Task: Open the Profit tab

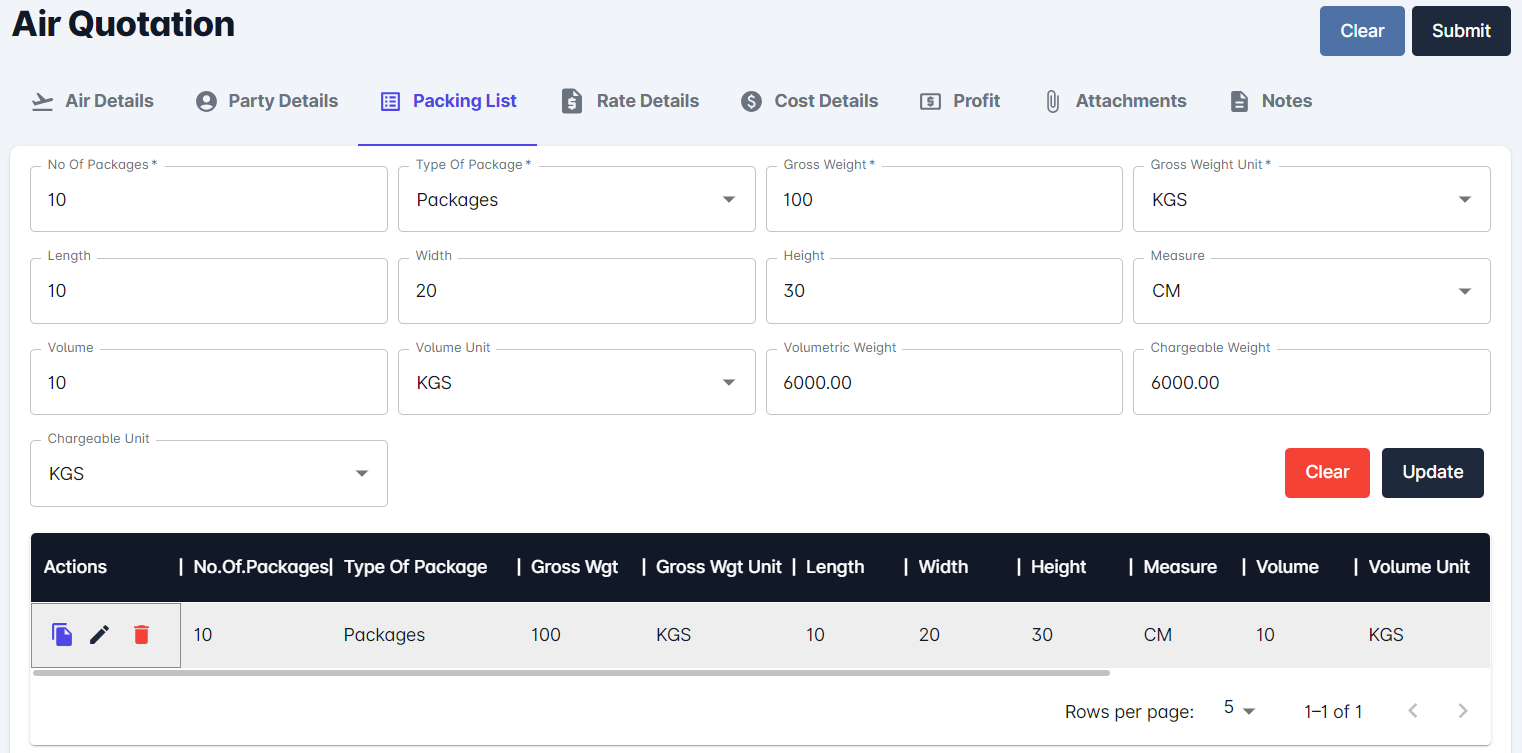Action: (x=960, y=101)
